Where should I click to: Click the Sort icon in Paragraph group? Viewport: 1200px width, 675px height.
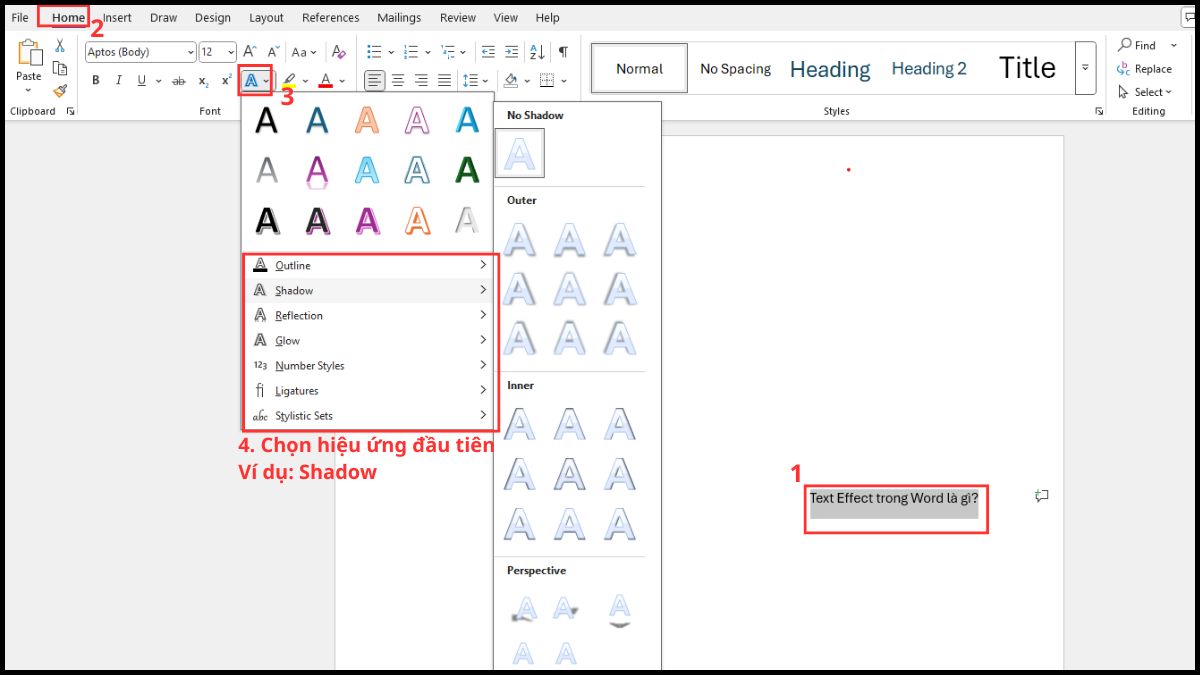point(537,52)
